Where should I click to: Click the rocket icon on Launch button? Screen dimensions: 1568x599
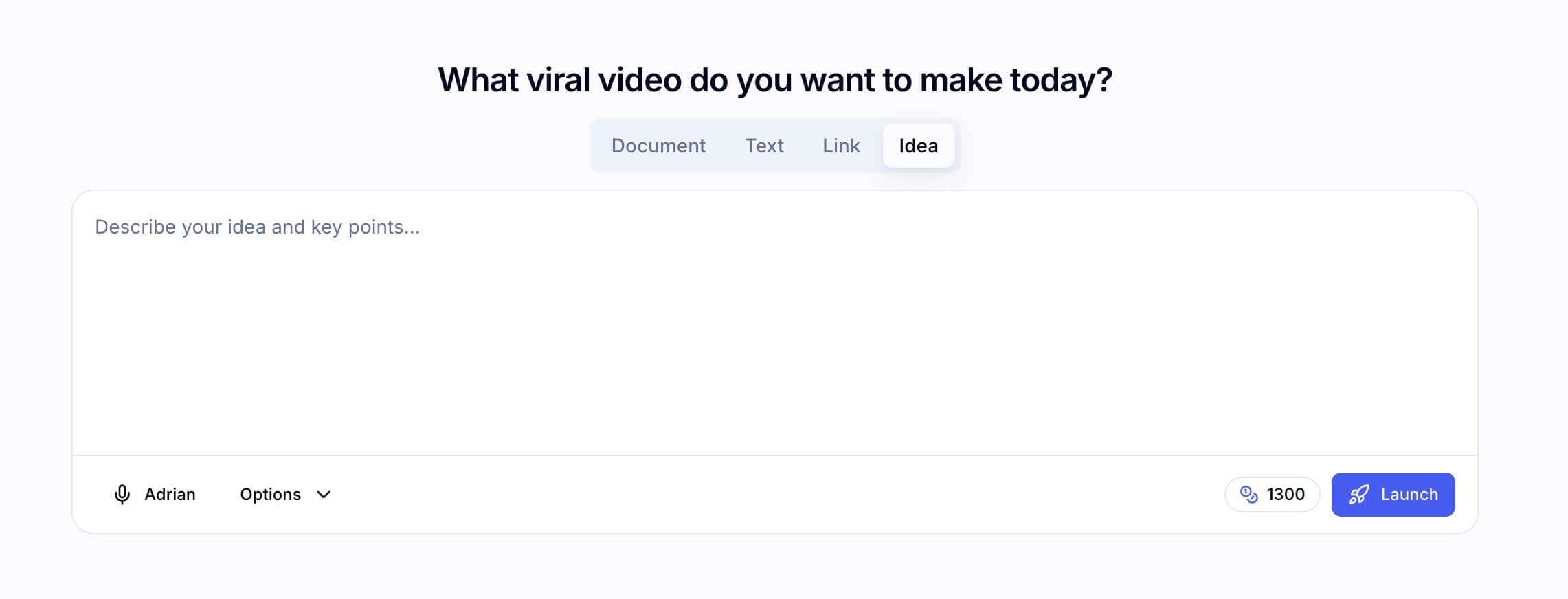(1358, 495)
